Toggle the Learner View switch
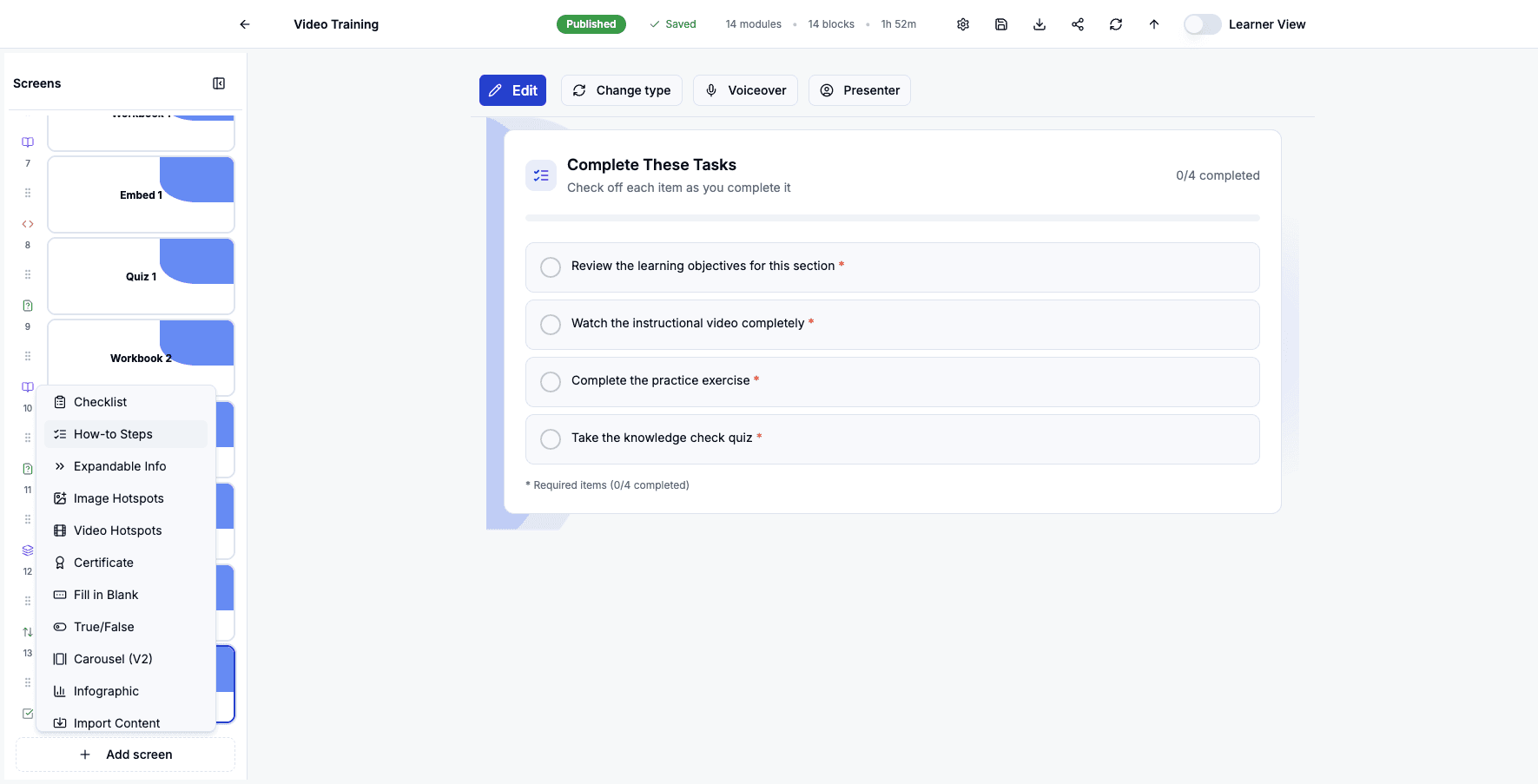This screenshot has height=784, width=1538. tap(1203, 24)
